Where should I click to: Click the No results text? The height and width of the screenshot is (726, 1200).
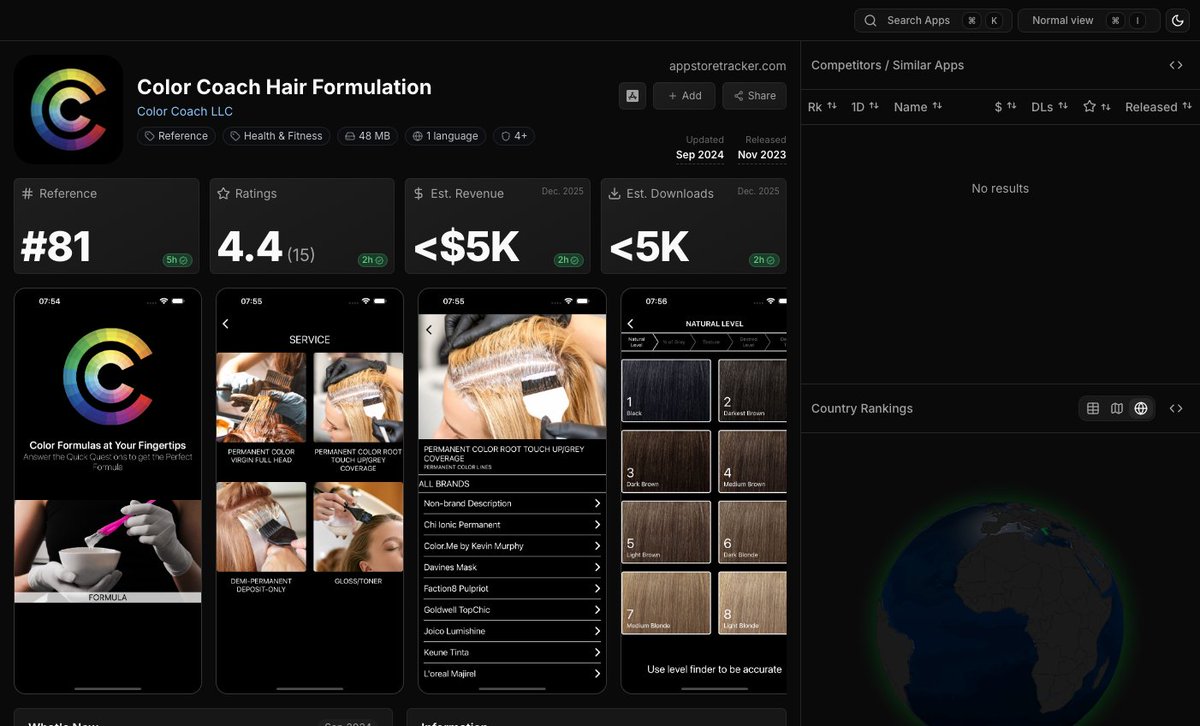[1000, 188]
